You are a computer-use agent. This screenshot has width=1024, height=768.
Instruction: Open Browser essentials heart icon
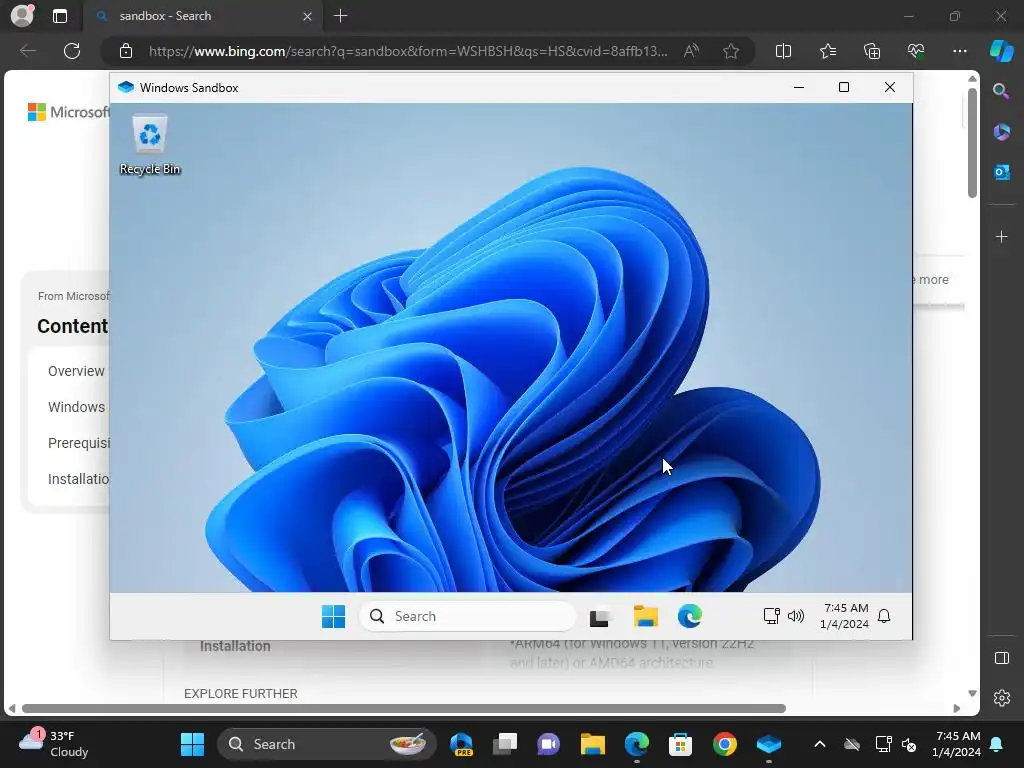pos(916,51)
